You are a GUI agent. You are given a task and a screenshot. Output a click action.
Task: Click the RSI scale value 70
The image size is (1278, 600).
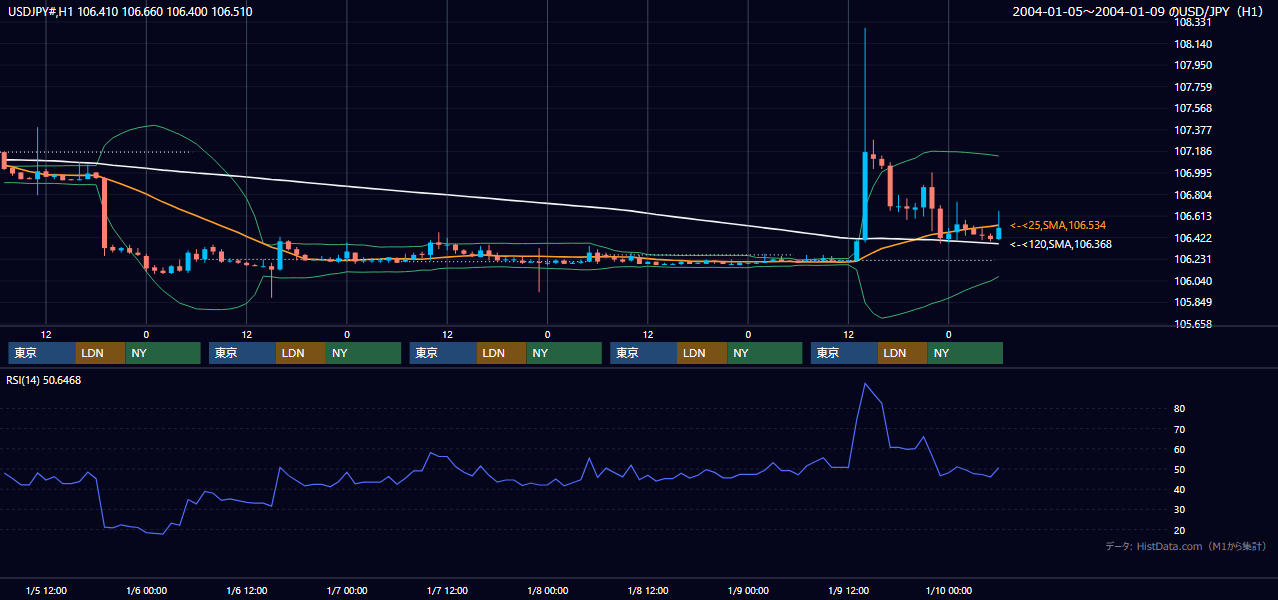click(x=1179, y=429)
